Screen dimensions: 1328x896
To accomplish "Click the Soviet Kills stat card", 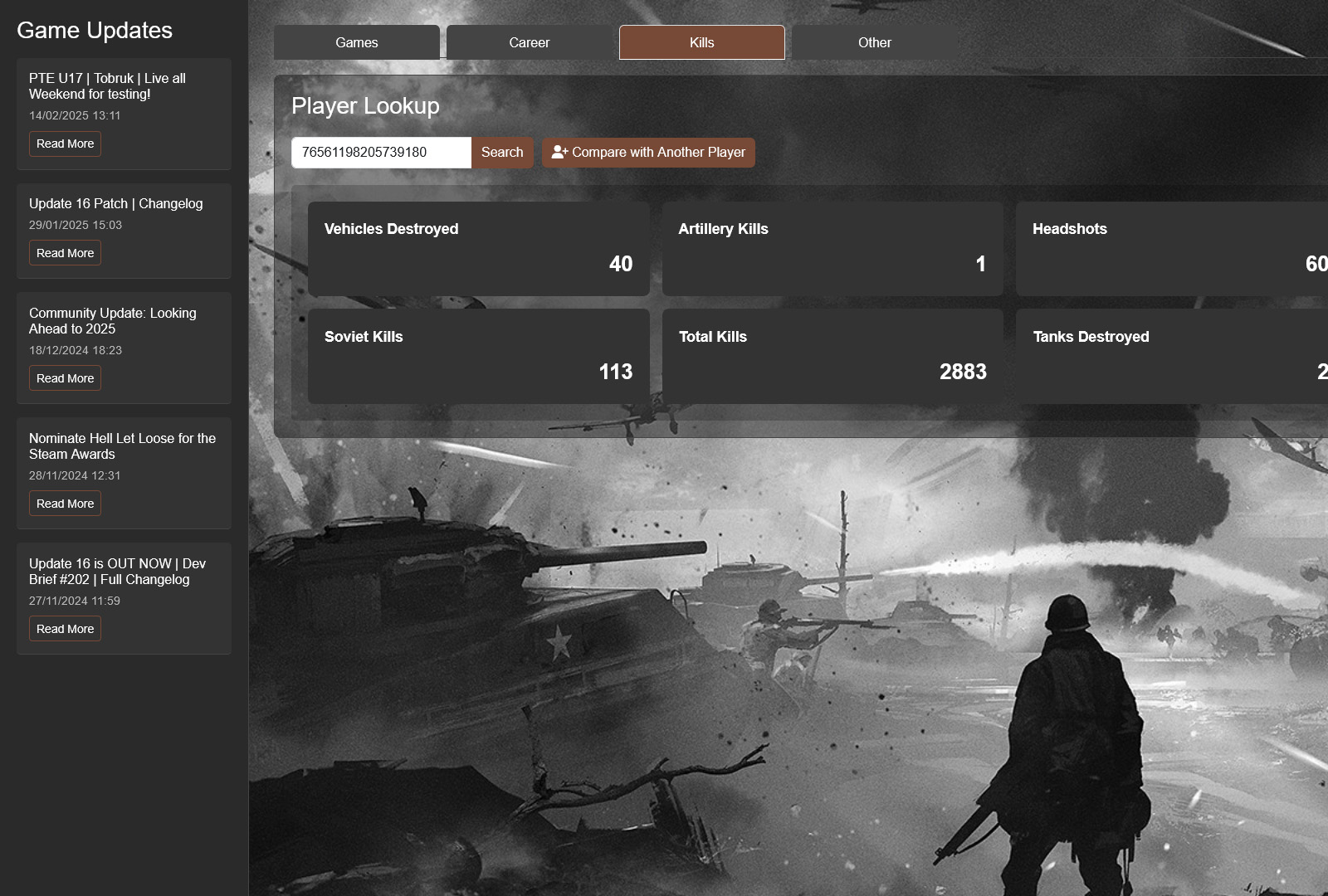I will coord(478,357).
